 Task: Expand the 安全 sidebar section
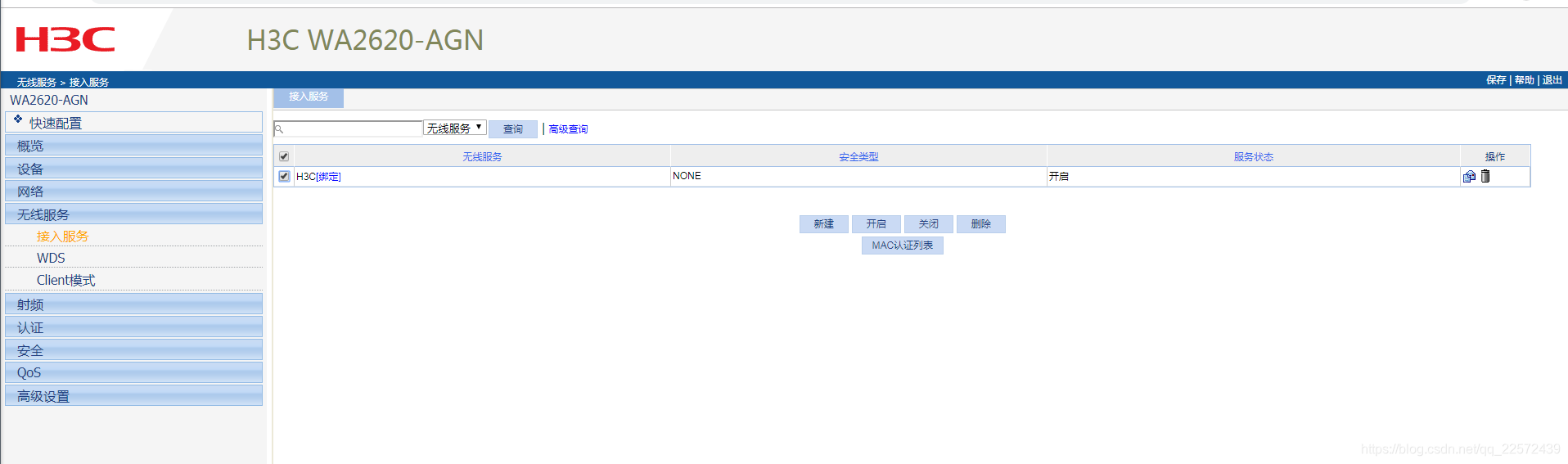134,350
